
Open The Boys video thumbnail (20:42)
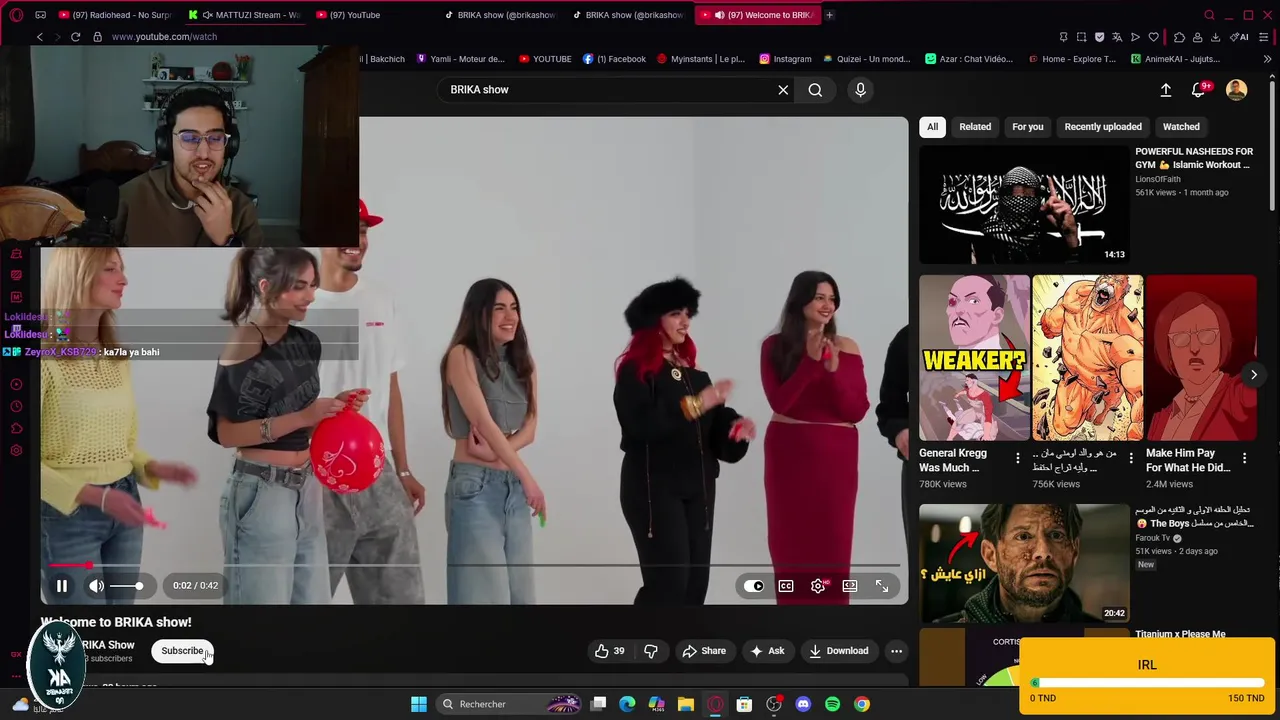click(x=1024, y=563)
